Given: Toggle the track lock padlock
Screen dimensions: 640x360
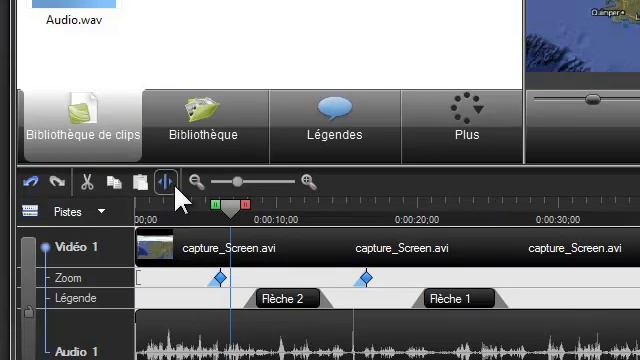Looking at the screenshot, I should pos(28,312).
